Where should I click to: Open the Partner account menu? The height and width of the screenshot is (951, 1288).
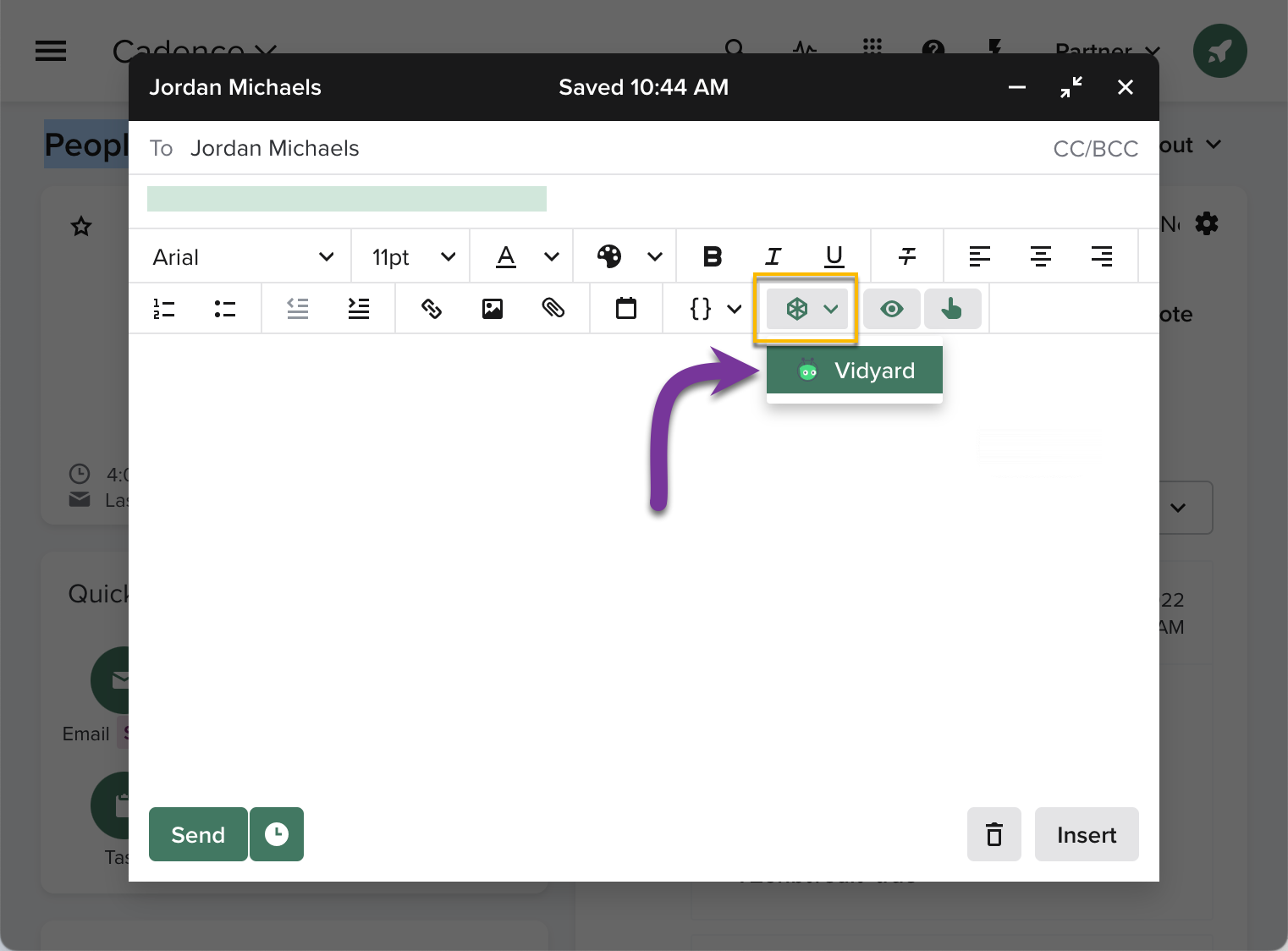1106,51
